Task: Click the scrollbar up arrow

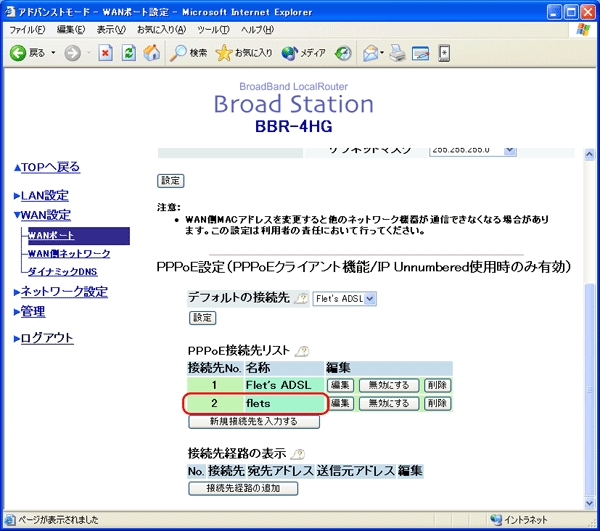Action: pos(590,154)
